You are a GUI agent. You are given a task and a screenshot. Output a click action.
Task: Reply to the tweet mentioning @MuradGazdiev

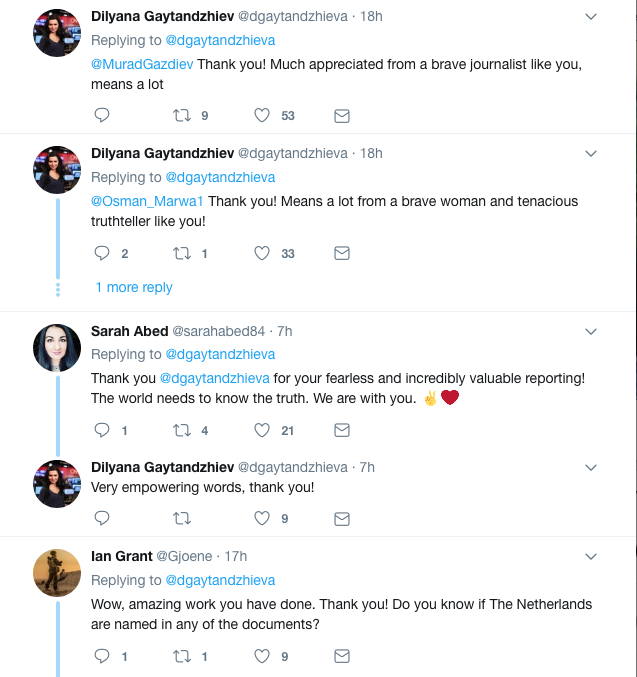101,116
